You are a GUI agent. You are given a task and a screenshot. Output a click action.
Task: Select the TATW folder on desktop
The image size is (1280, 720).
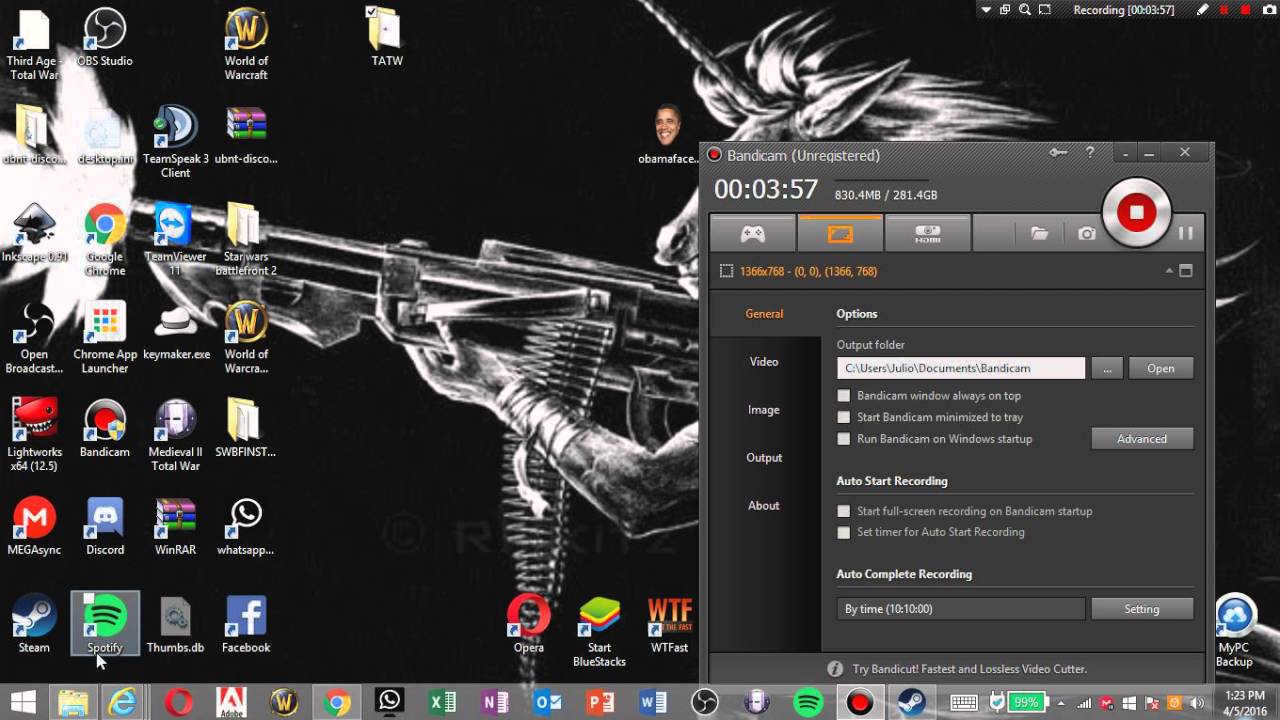[x=386, y=37]
